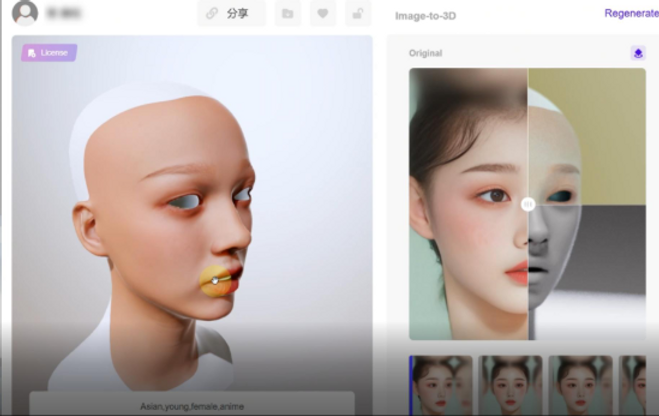Select the second generated face thumbnail
659x416 pixels.
point(510,385)
